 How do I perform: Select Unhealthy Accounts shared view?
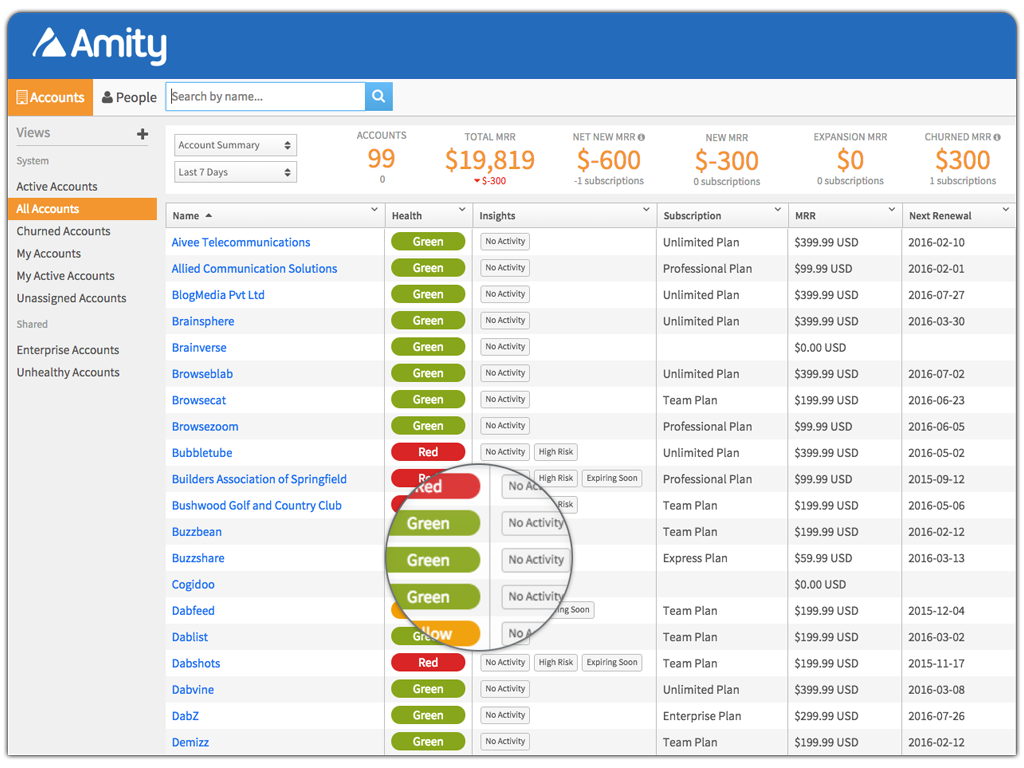coord(68,372)
